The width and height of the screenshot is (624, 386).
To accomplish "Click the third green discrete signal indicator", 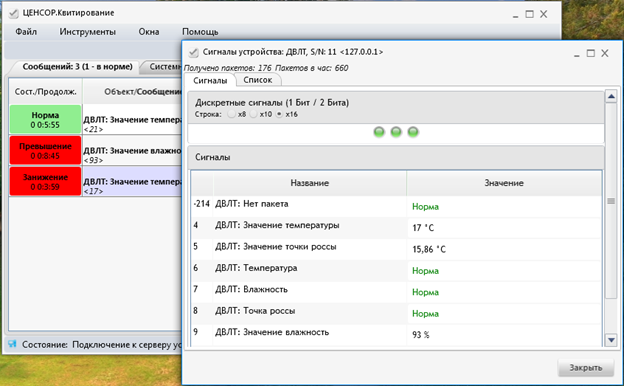I will pos(413,132).
